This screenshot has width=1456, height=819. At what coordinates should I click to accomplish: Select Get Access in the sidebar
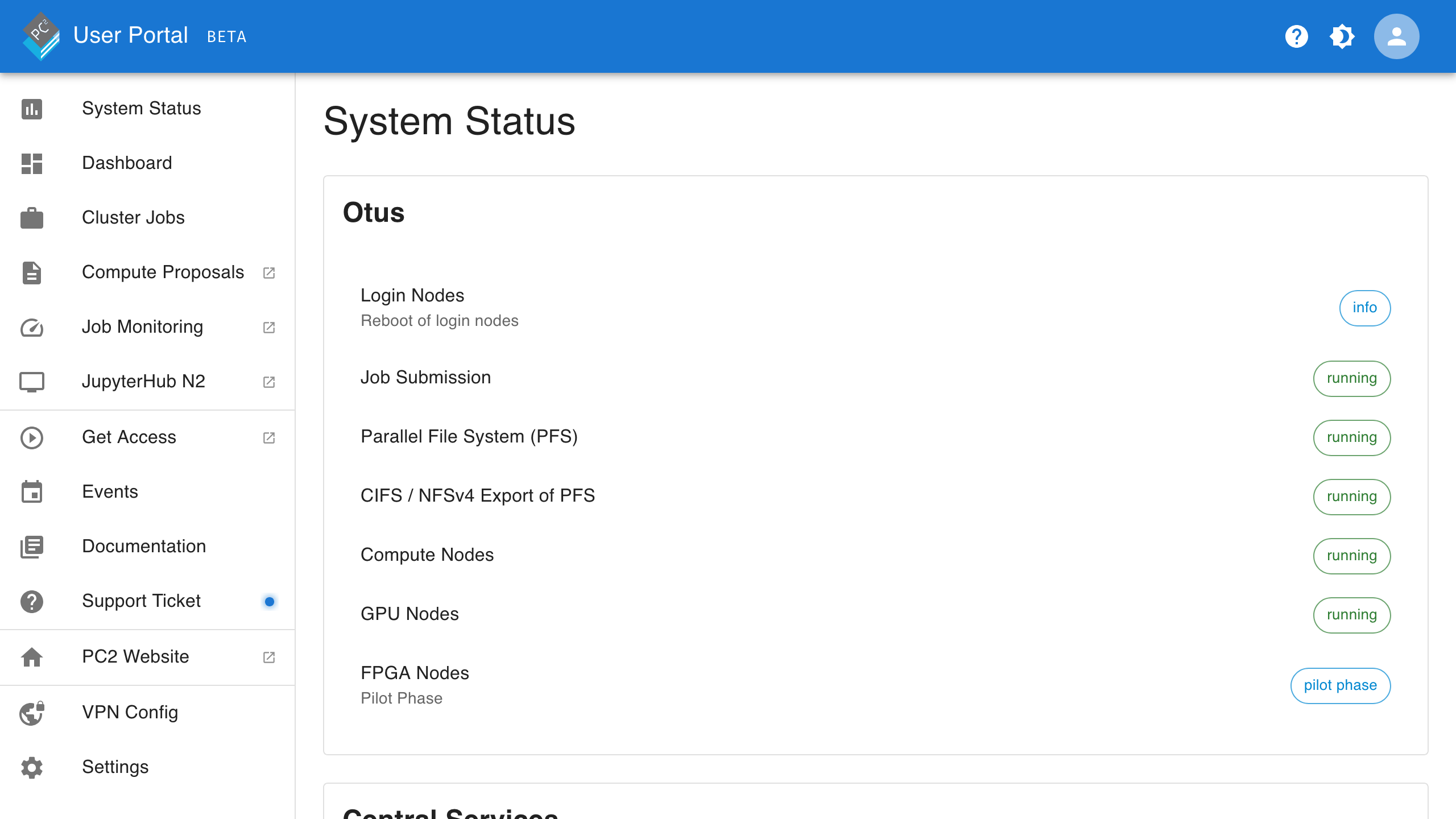[x=129, y=437]
